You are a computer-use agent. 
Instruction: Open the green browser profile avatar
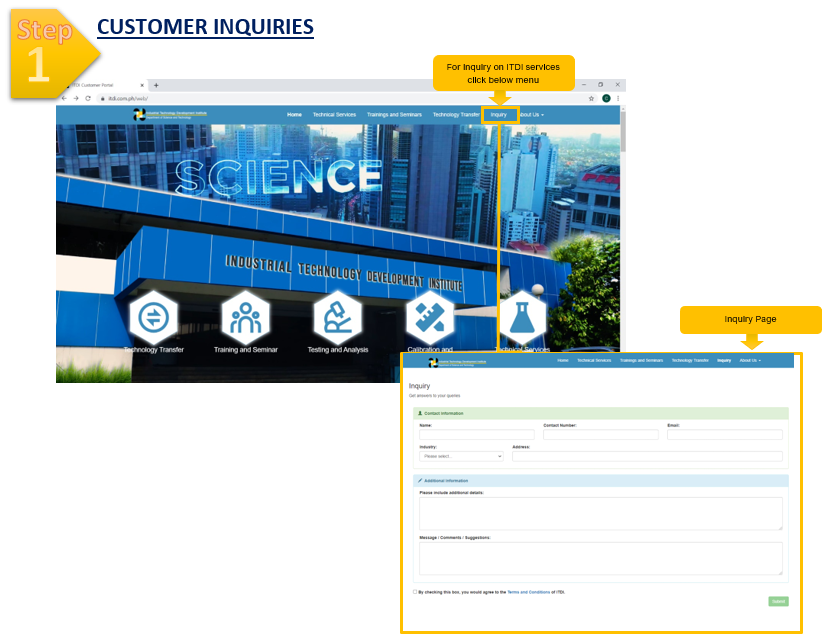pyautogui.click(x=606, y=98)
